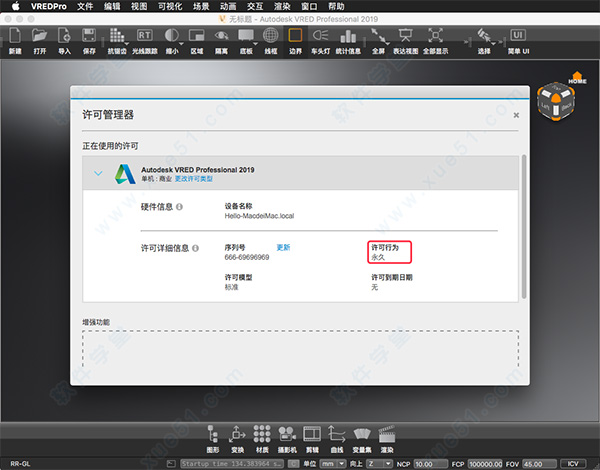Viewport: 600px width, 470px height.
Task: Click the 打开 (Open) folder icon
Action: tap(39, 36)
